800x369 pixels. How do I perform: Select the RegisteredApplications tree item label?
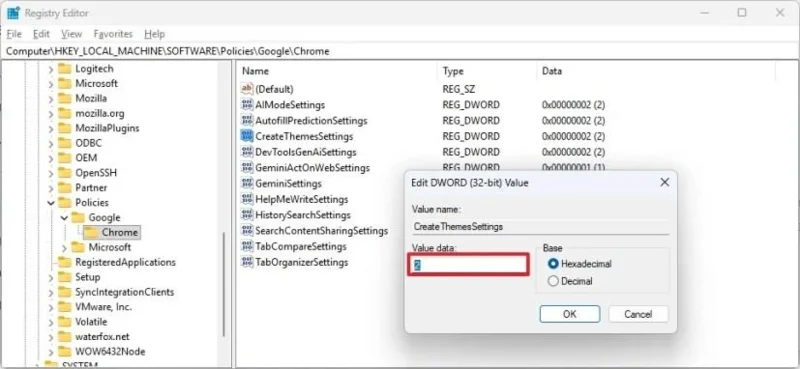point(126,262)
